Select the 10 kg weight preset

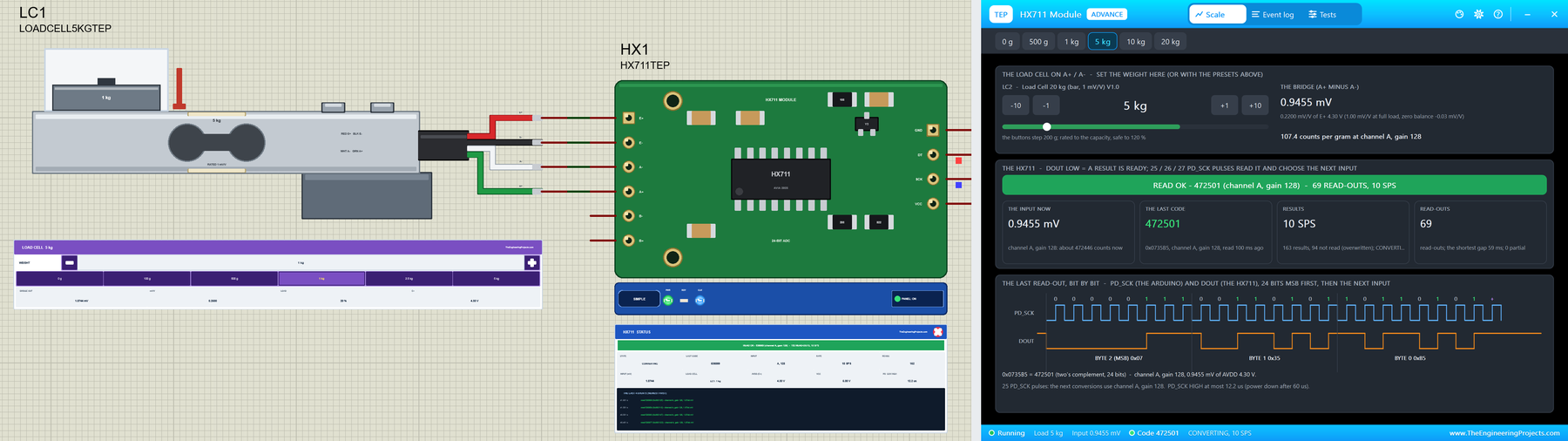1136,42
